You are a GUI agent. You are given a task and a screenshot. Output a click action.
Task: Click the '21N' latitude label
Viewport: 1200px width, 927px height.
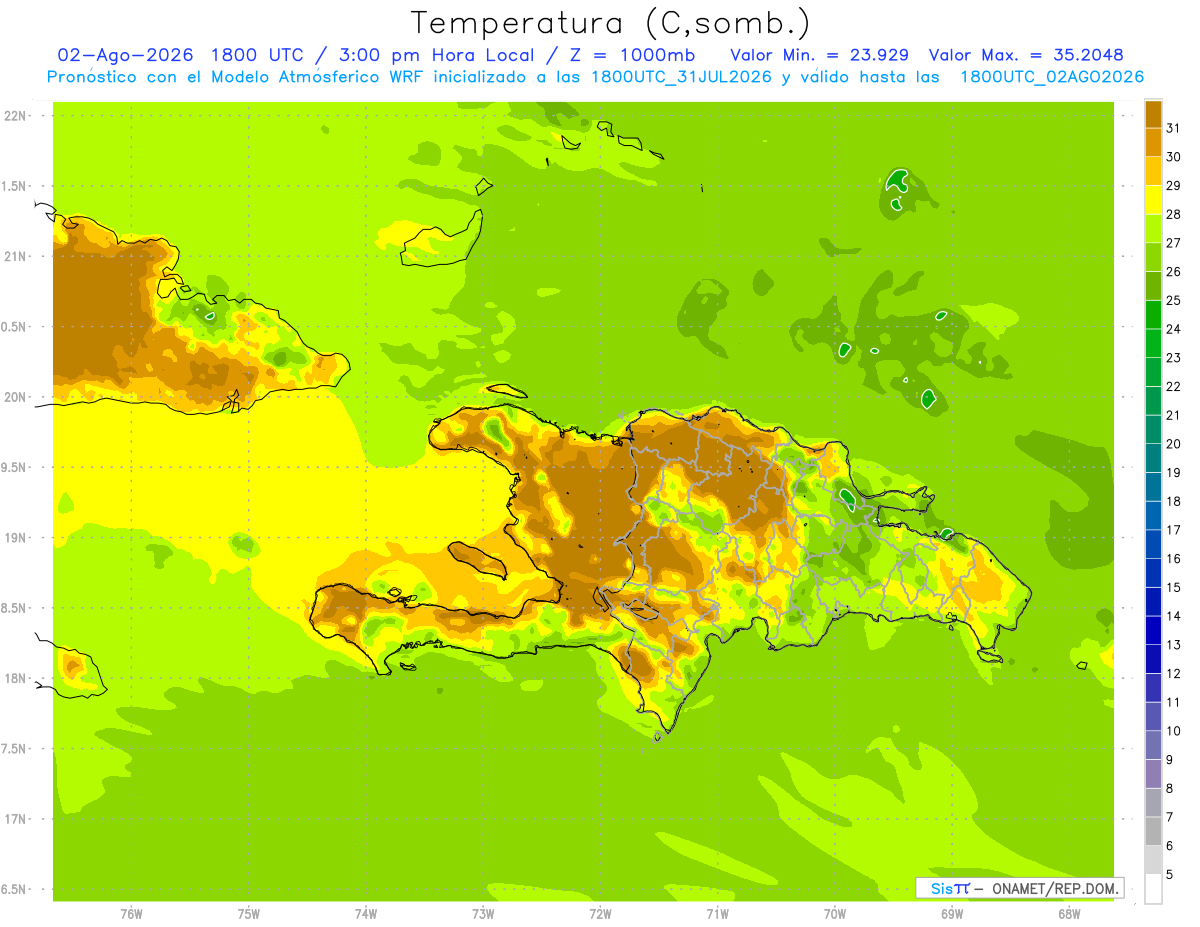(x=16, y=256)
